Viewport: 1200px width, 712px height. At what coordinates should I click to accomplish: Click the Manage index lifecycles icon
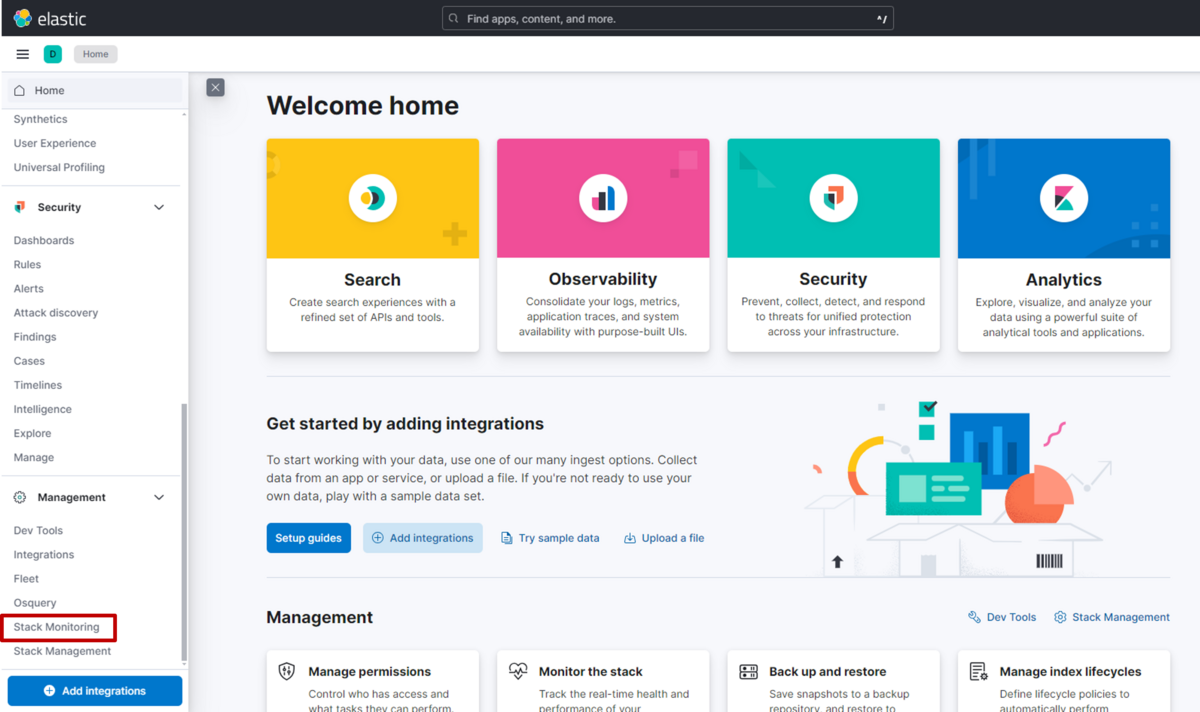pos(979,672)
